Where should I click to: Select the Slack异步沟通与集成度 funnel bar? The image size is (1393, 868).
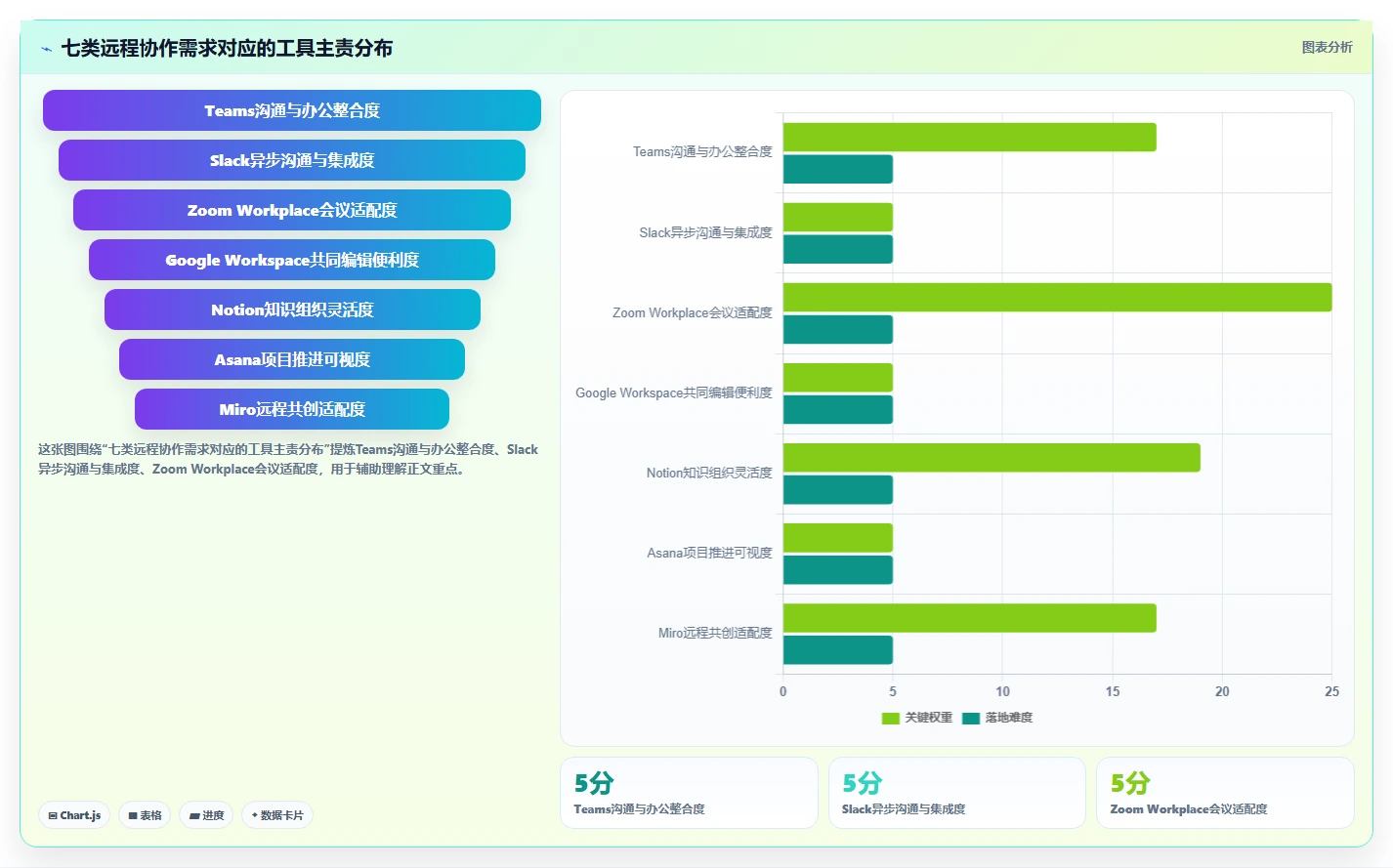pos(292,160)
